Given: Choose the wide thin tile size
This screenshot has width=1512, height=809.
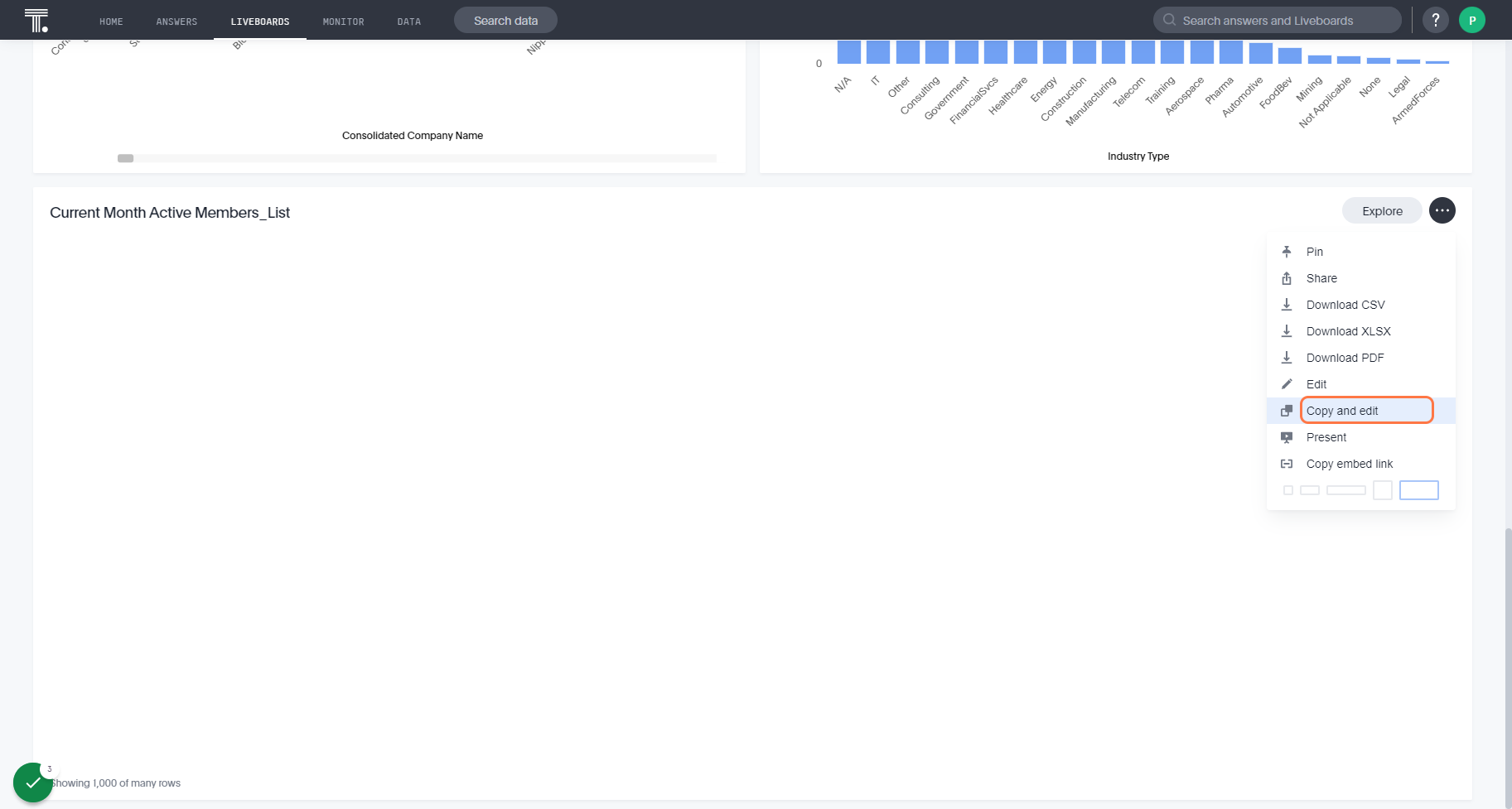Looking at the screenshot, I should tap(1346, 490).
